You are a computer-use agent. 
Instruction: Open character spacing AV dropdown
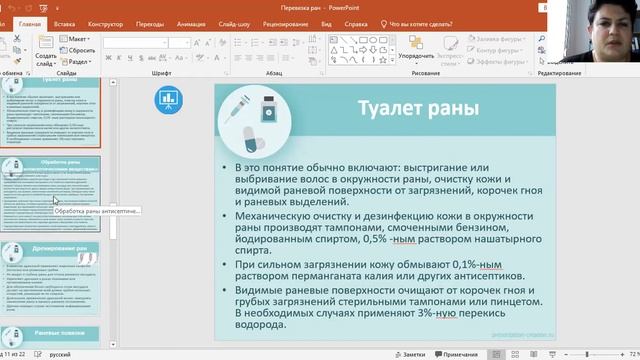click(x=164, y=58)
